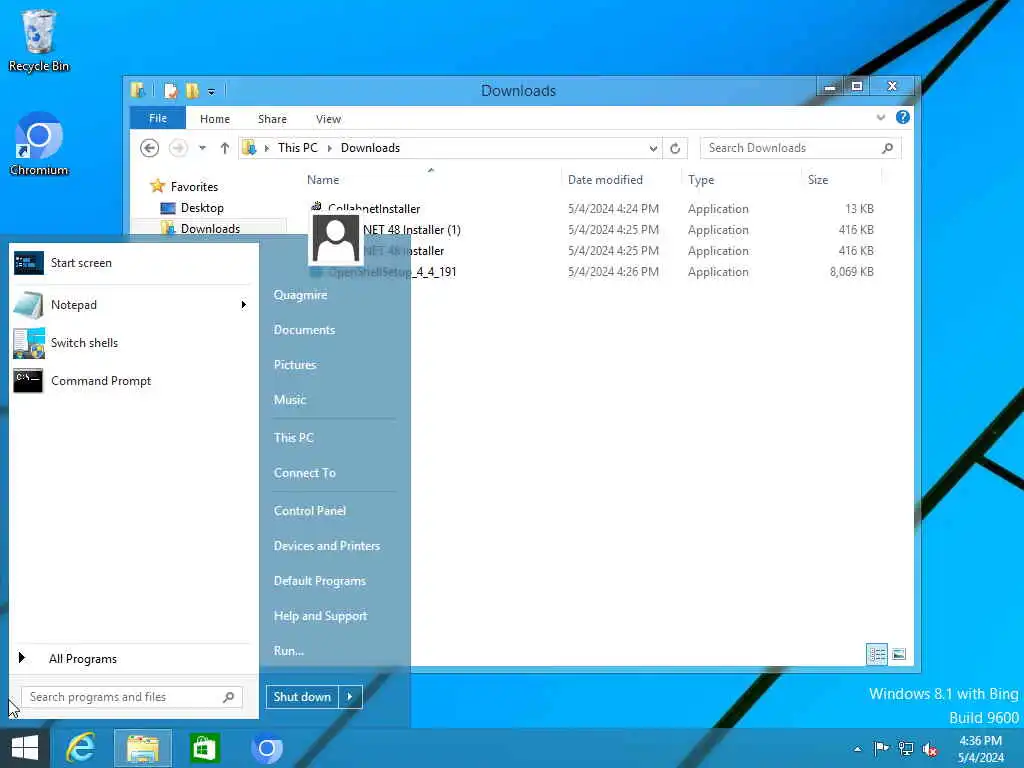This screenshot has height=768, width=1024.
Task: Open Customize Quick Access Toolbar dropdown
Action: tap(211, 91)
